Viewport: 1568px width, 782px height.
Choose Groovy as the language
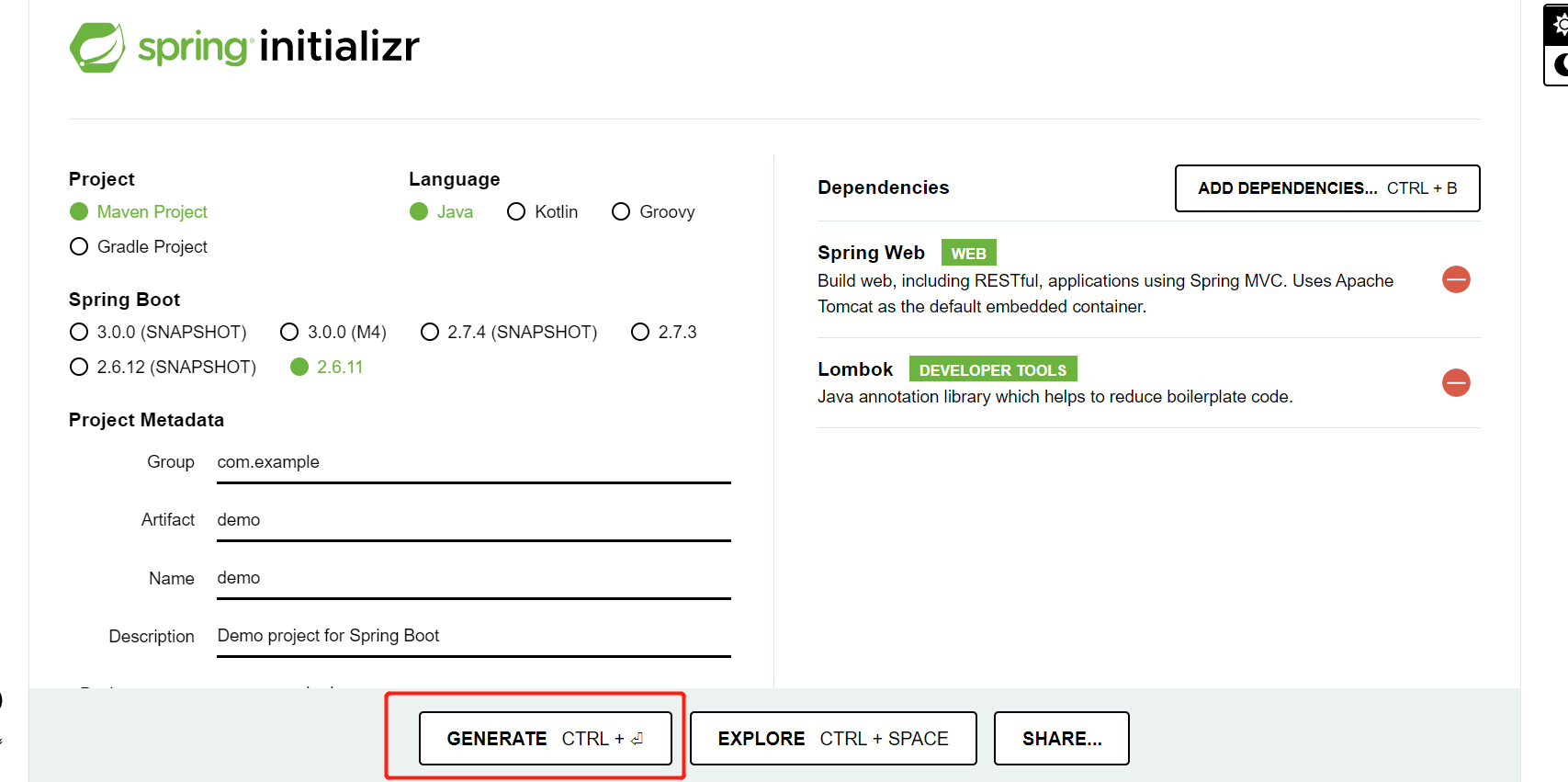[653, 211]
